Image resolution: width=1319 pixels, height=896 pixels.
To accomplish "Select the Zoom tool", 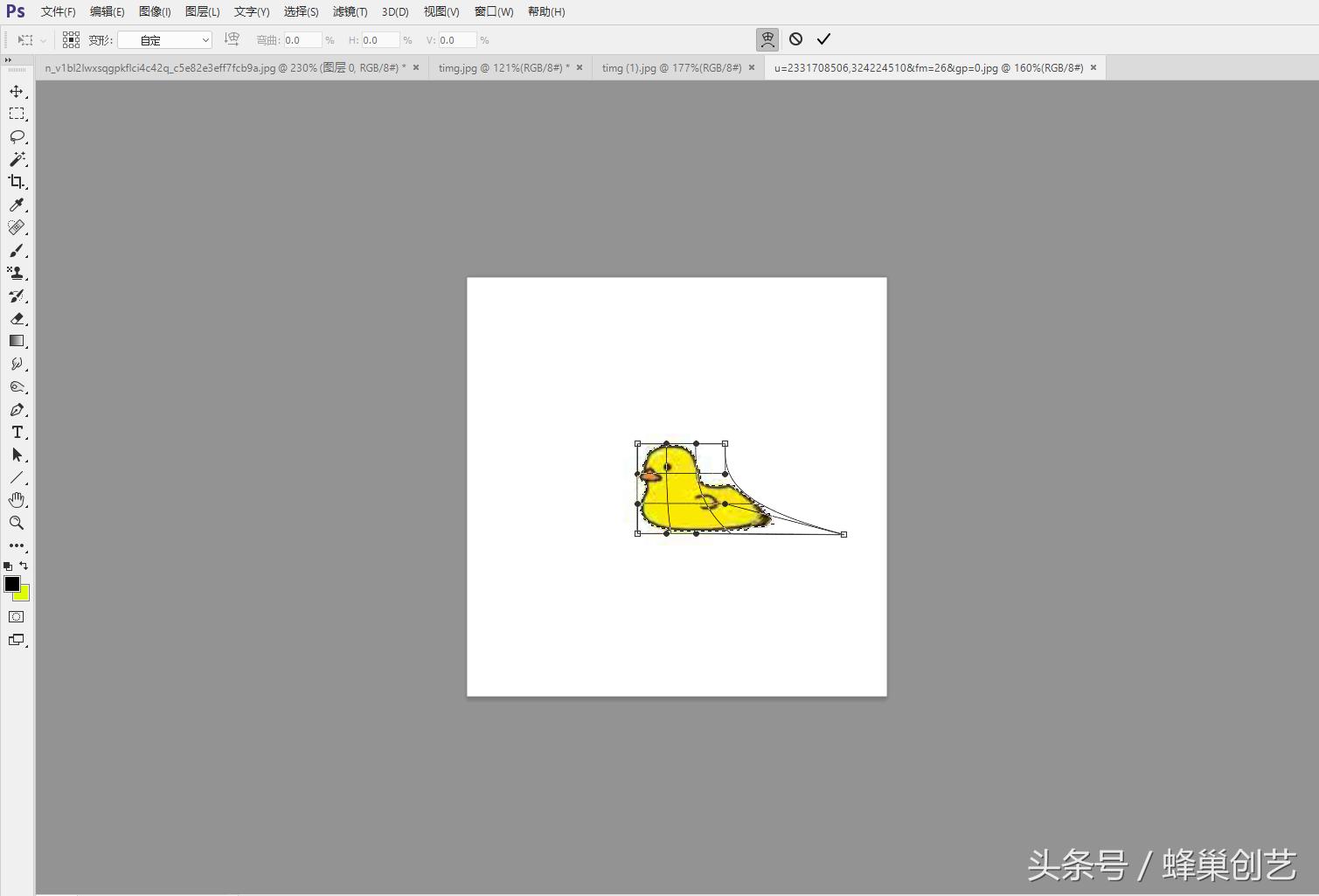I will (17, 523).
